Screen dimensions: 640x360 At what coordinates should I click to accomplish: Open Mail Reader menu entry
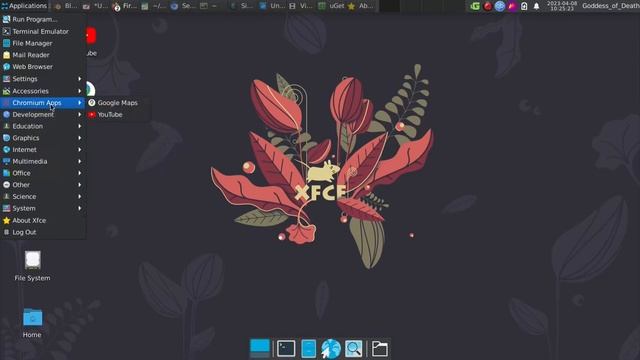point(43,55)
